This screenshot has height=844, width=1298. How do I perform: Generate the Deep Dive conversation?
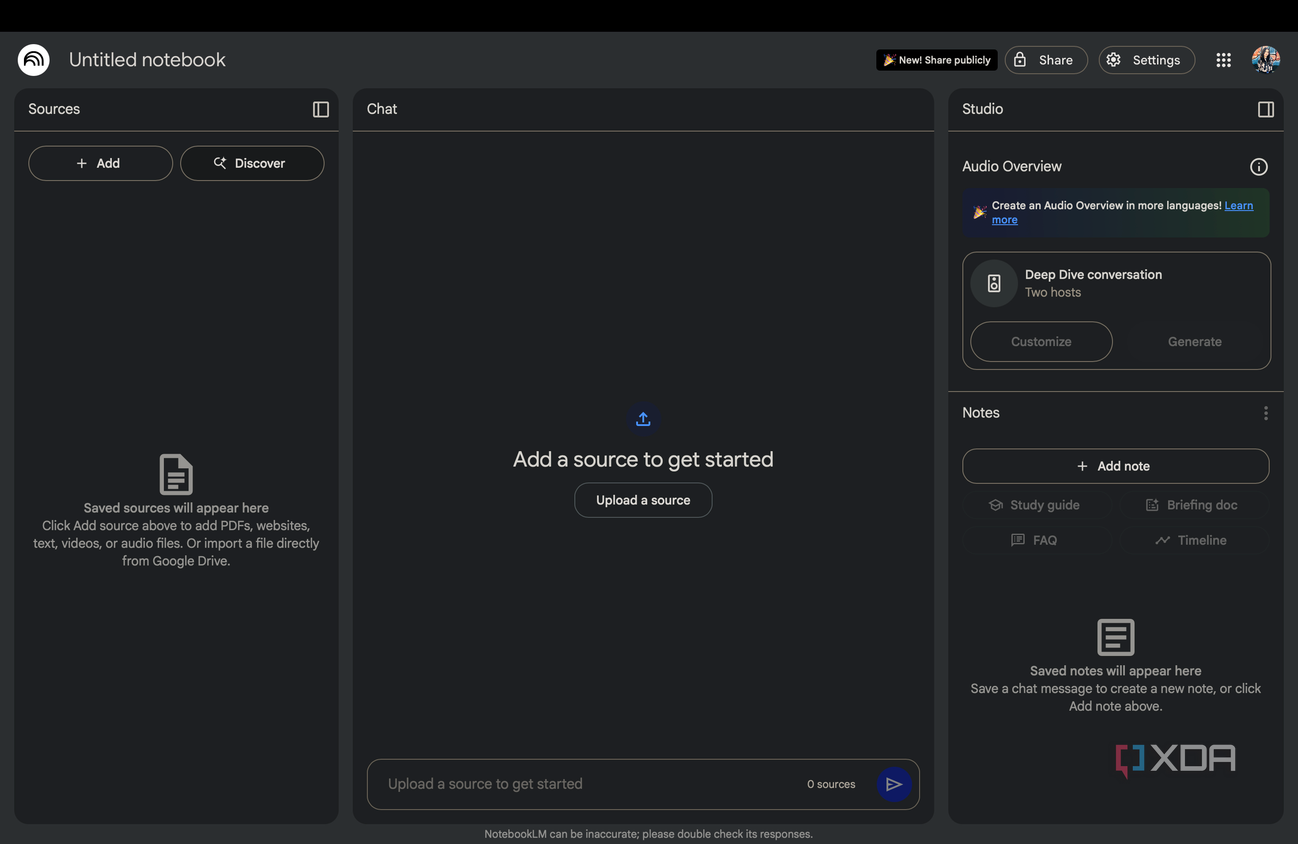(1195, 342)
